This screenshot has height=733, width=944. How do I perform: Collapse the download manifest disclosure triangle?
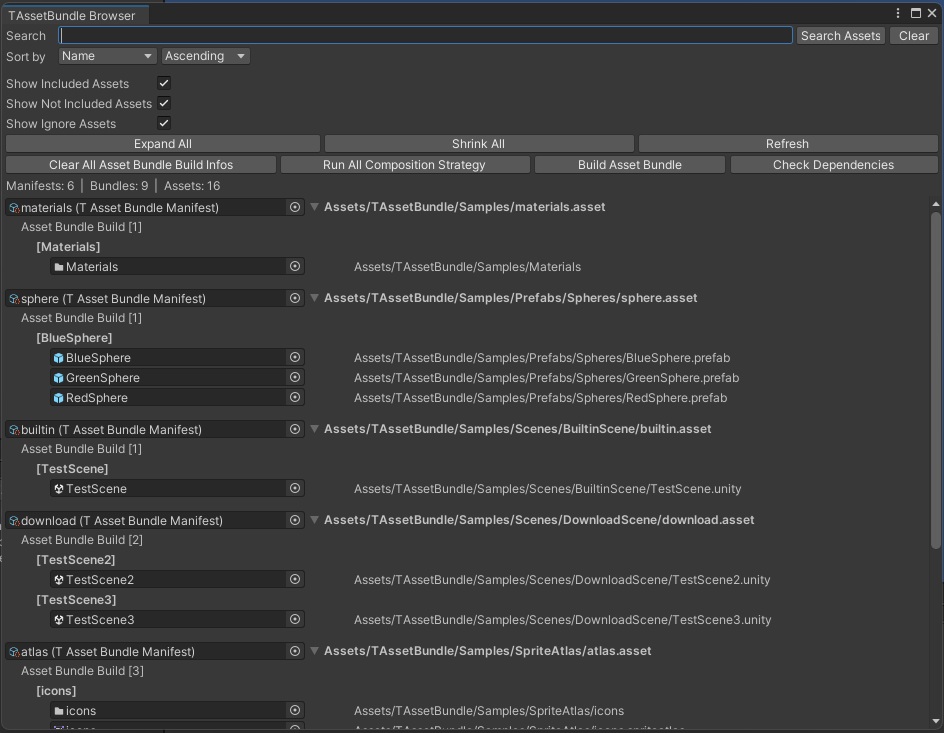click(x=314, y=520)
